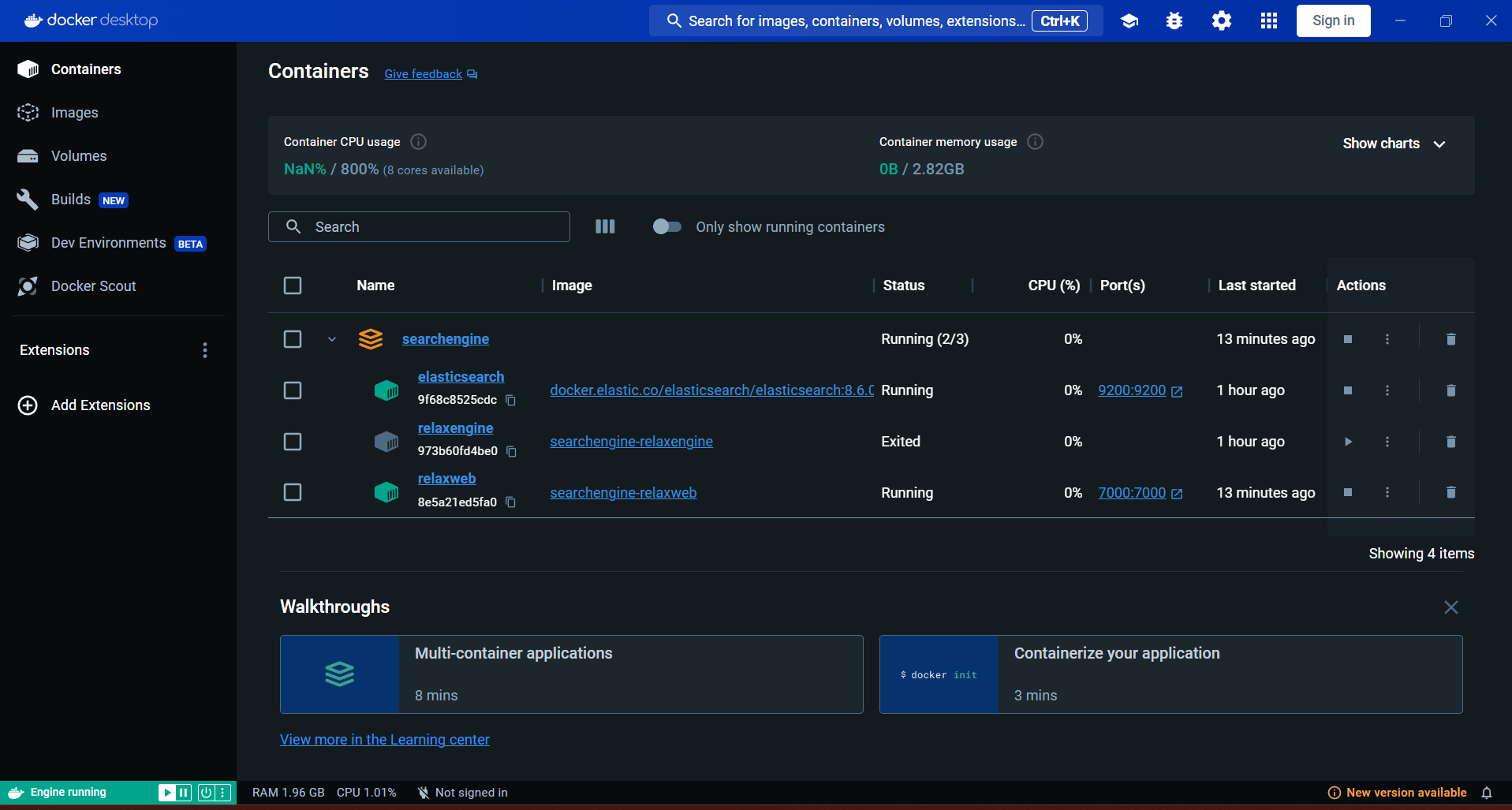Image resolution: width=1512 pixels, height=810 pixels.
Task: Stop the relaxweb container
Action: [1348, 492]
